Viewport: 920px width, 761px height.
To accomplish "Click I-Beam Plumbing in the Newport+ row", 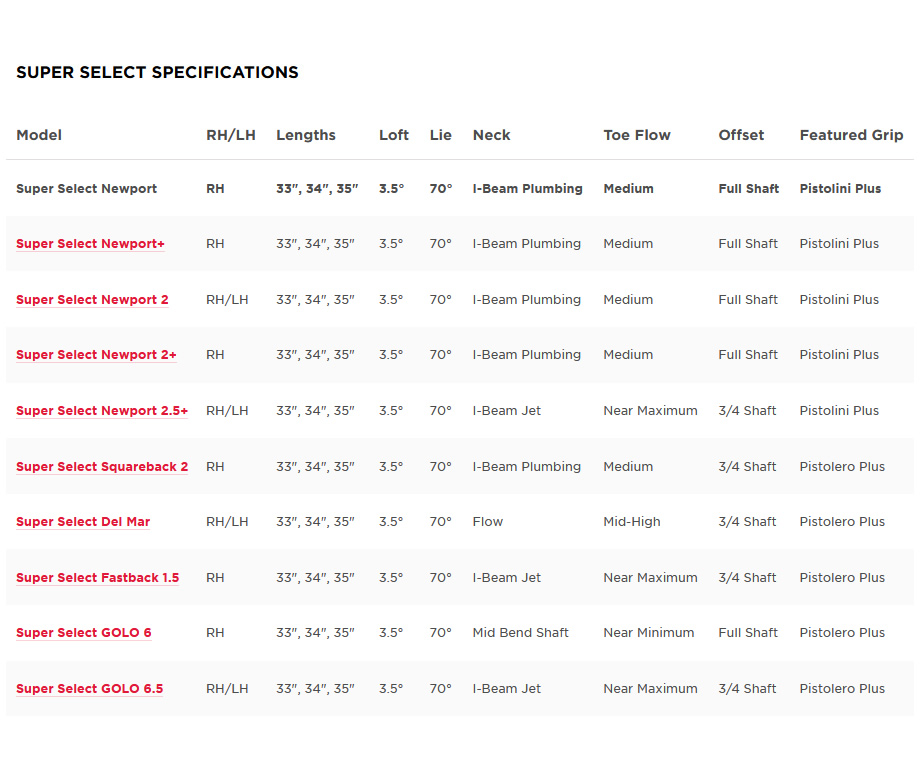I will 527,243.
